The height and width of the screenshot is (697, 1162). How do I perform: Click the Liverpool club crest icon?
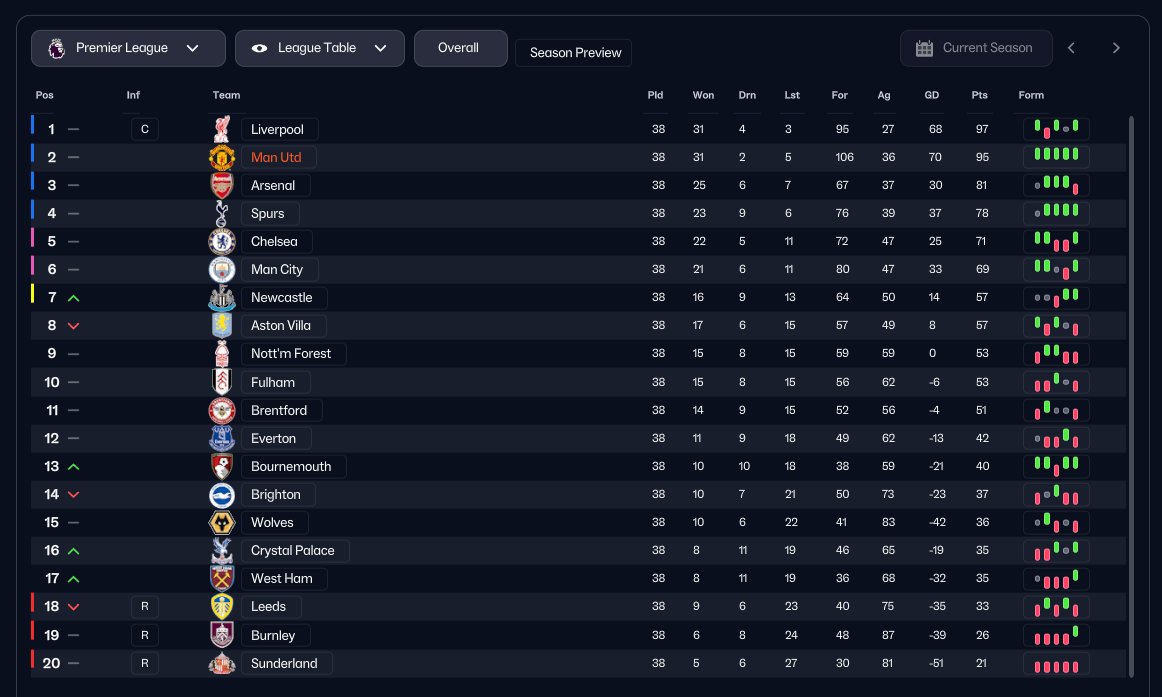tap(222, 129)
